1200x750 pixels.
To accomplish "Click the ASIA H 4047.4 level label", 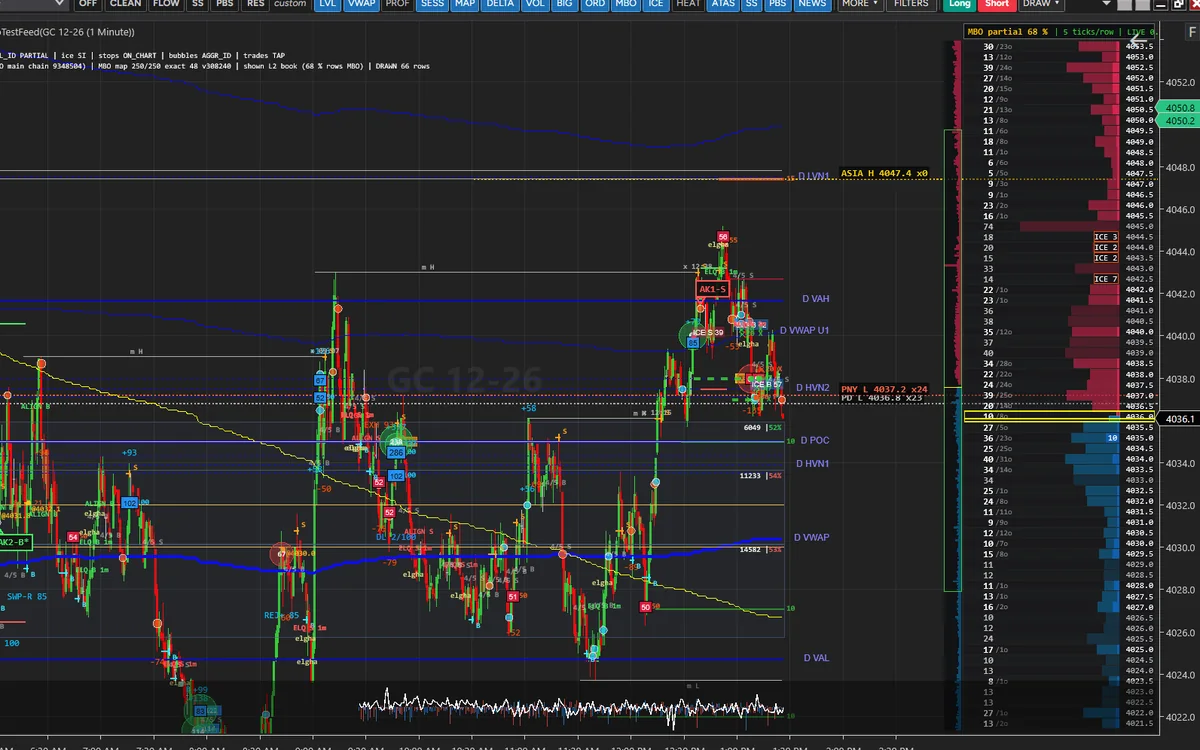I will click(885, 173).
